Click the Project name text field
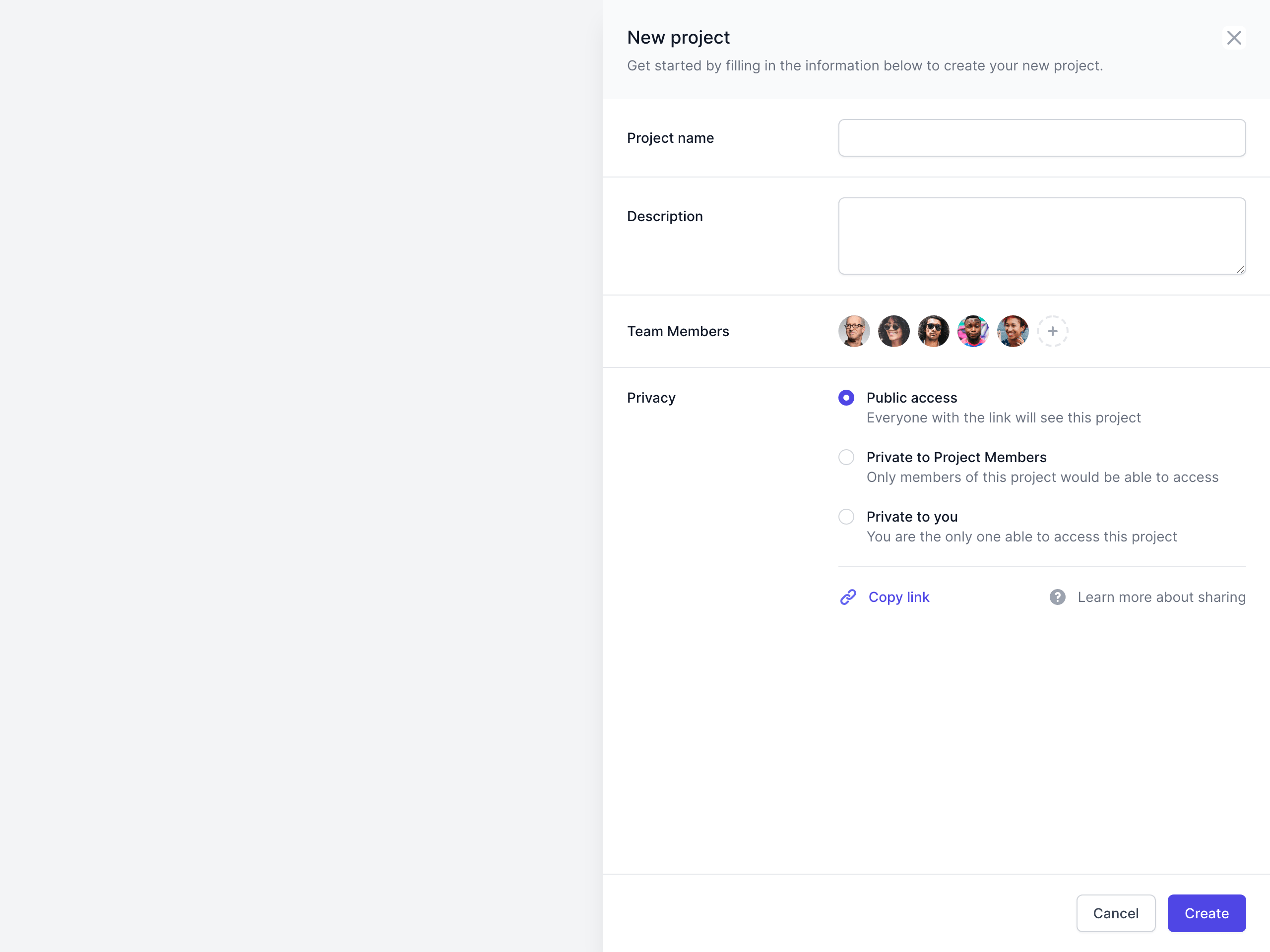Viewport: 1270px width, 952px height. tap(1041, 138)
